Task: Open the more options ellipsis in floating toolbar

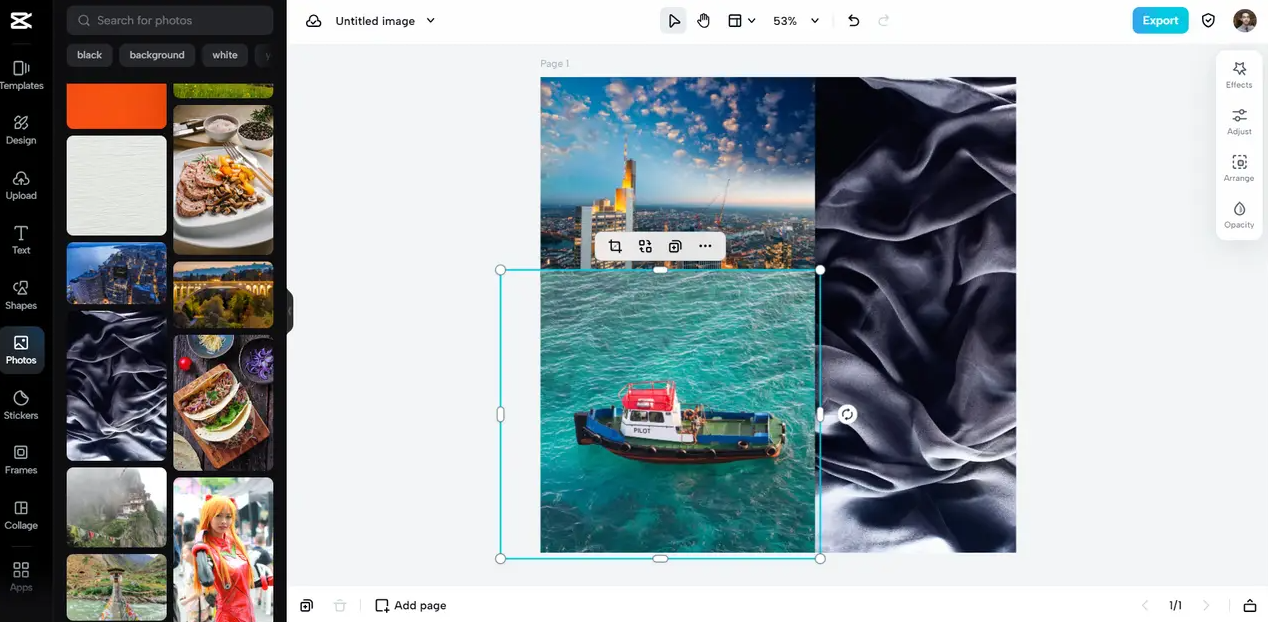Action: click(705, 246)
